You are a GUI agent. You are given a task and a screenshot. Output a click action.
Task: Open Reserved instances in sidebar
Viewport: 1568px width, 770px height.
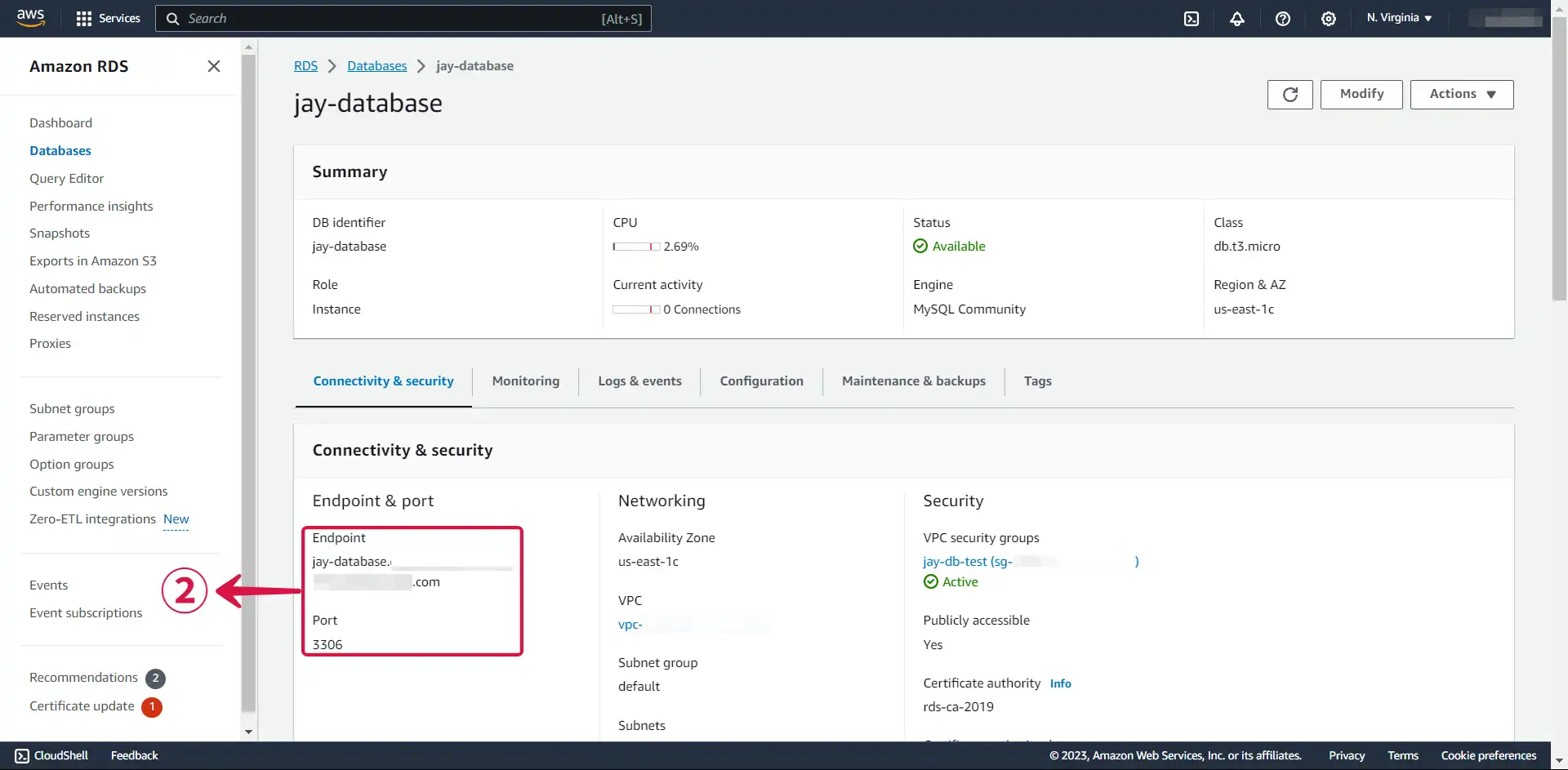[84, 317]
